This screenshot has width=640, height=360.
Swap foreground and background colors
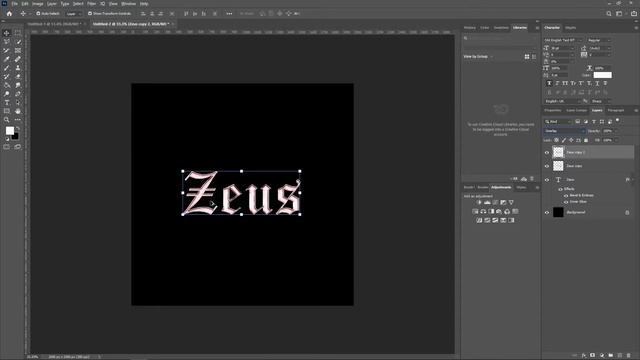18,128
